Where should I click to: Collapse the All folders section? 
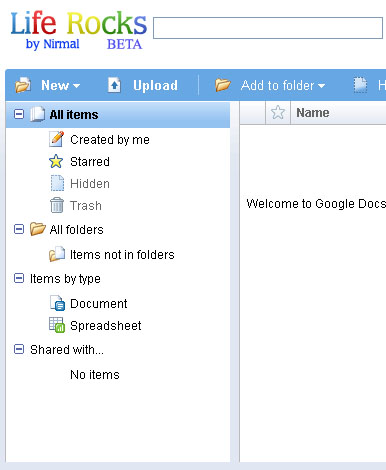pyautogui.click(x=19, y=229)
